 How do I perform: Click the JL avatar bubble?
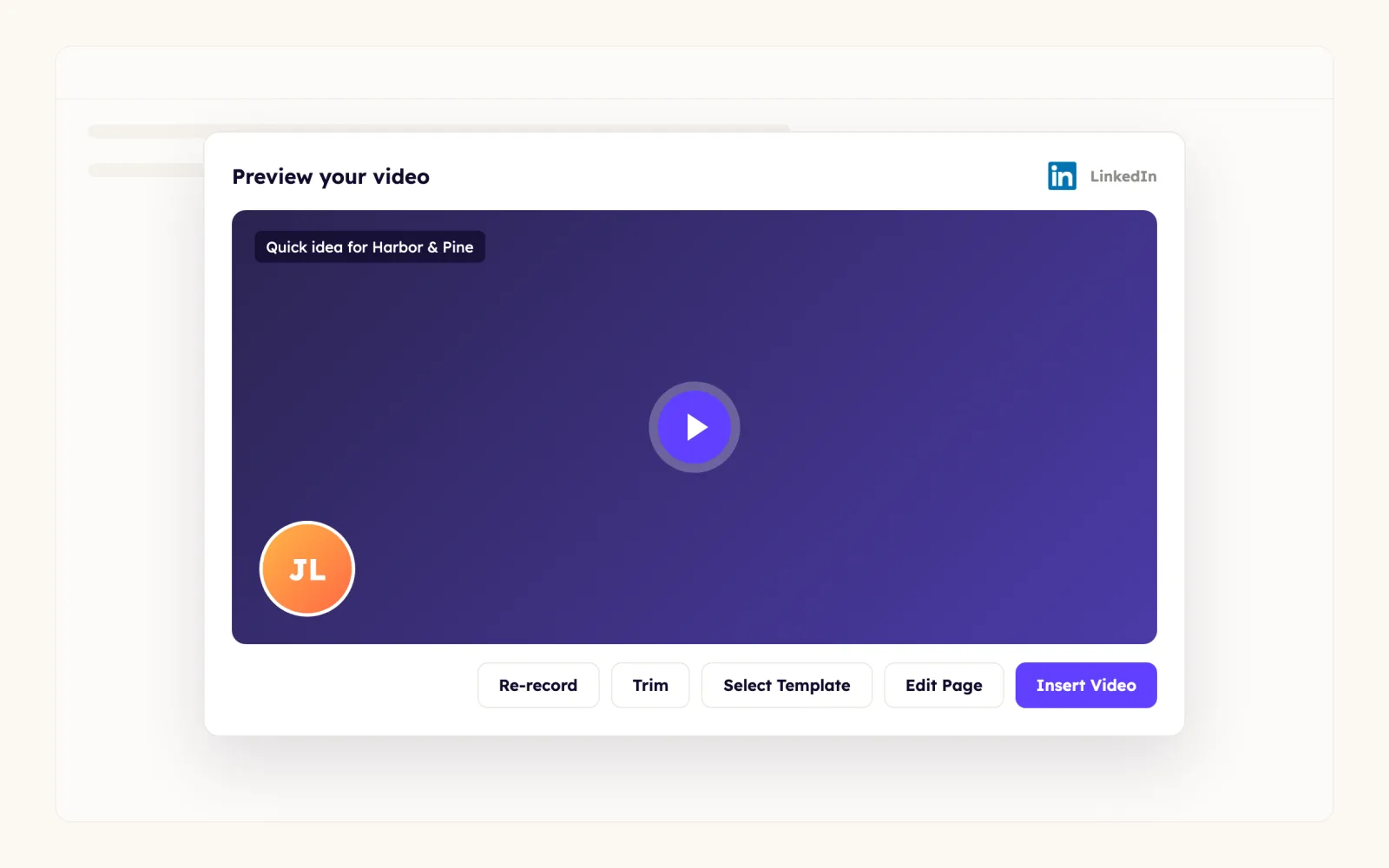pos(307,569)
